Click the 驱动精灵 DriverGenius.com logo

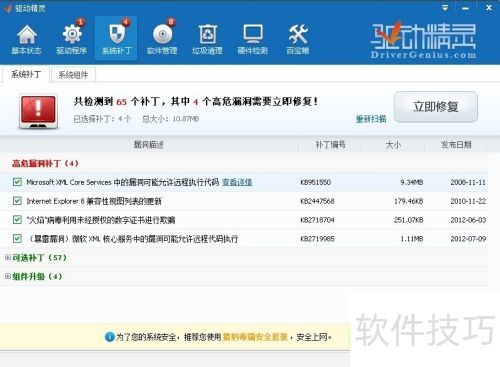click(423, 40)
